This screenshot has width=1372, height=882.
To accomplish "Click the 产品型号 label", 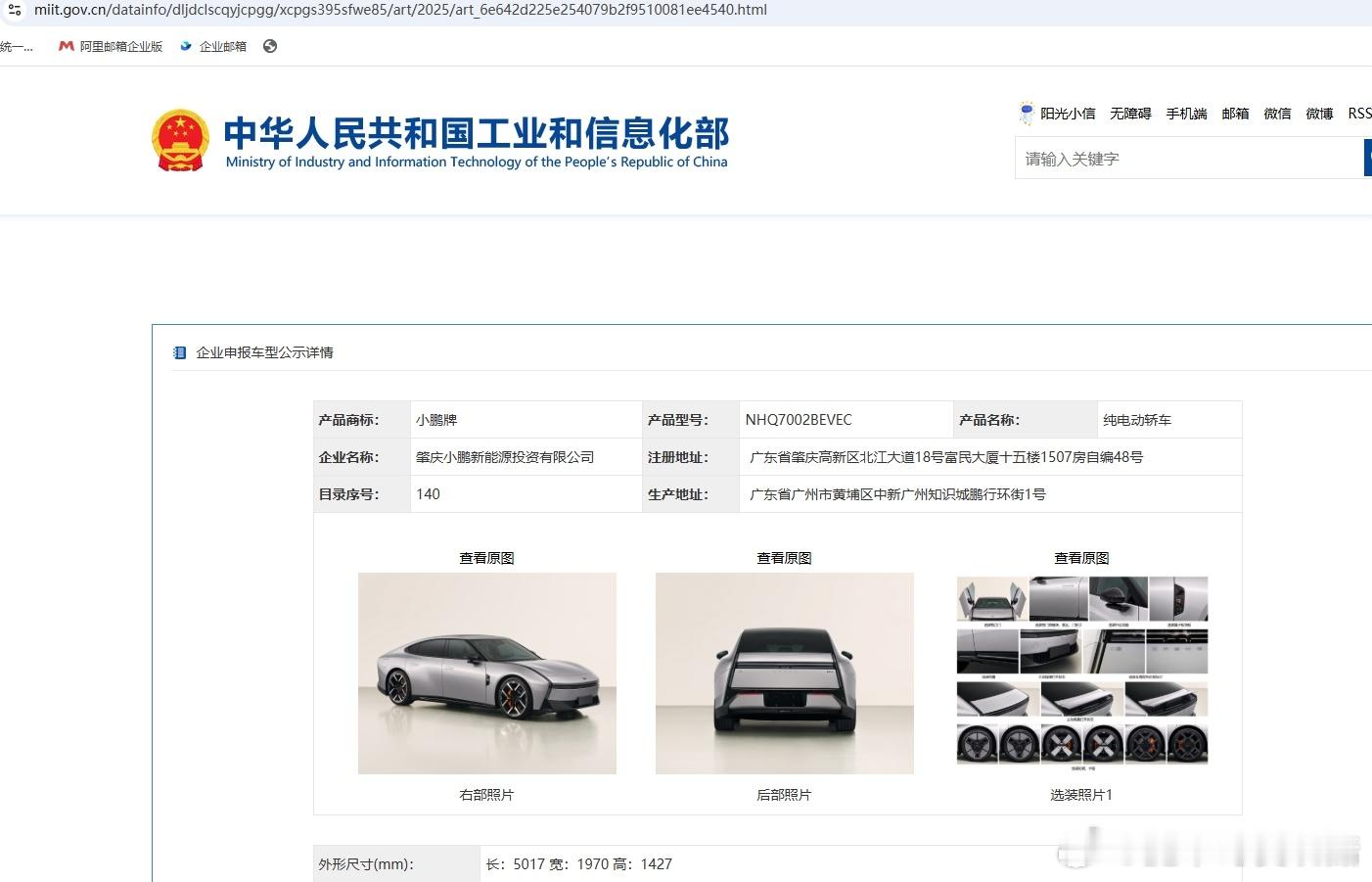I will (x=678, y=420).
